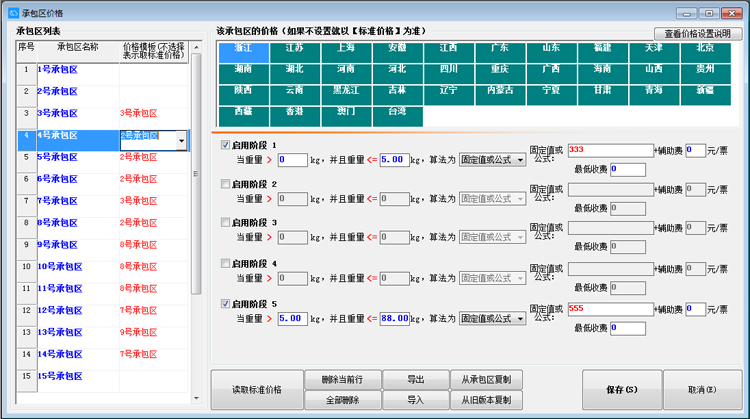
Task: Click 取消 button
Action: pyautogui.click(x=702, y=390)
